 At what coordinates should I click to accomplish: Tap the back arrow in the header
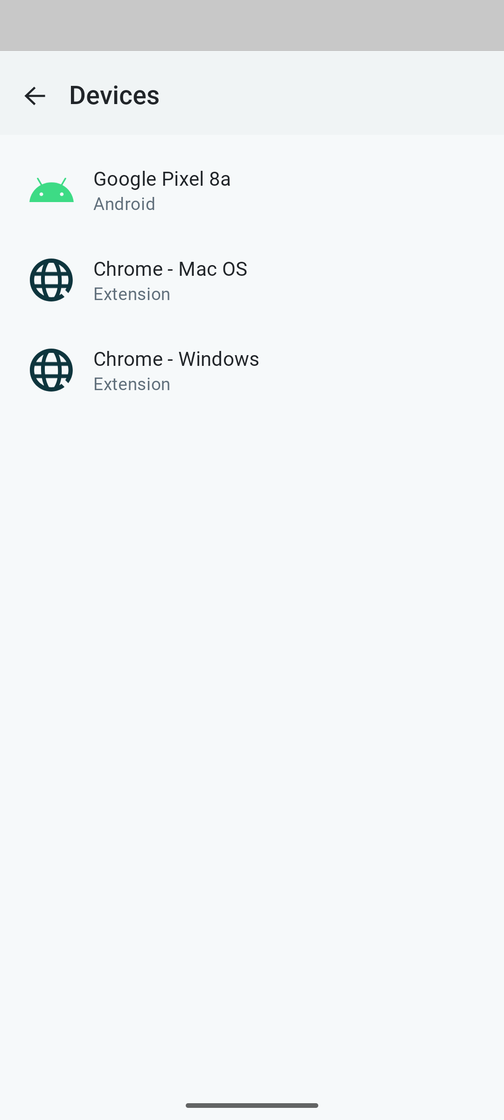[x=34, y=96]
